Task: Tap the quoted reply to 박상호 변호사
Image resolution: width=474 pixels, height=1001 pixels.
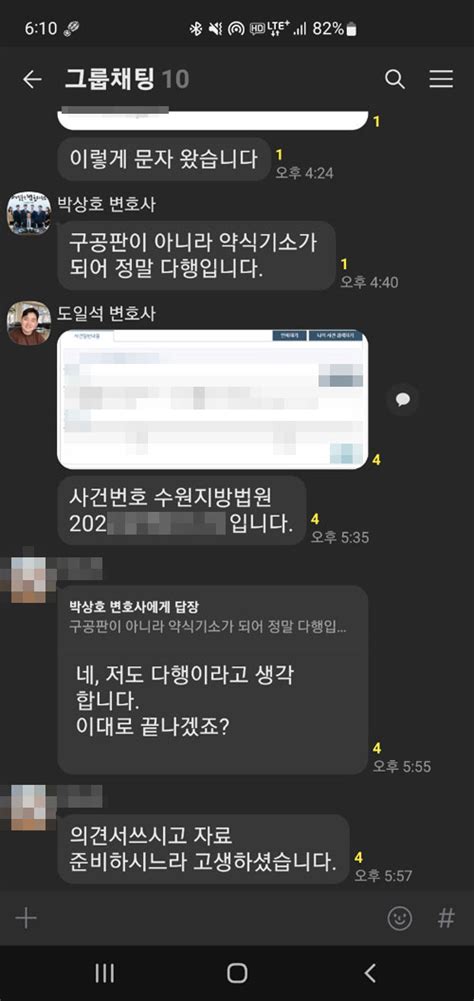Action: 208,616
